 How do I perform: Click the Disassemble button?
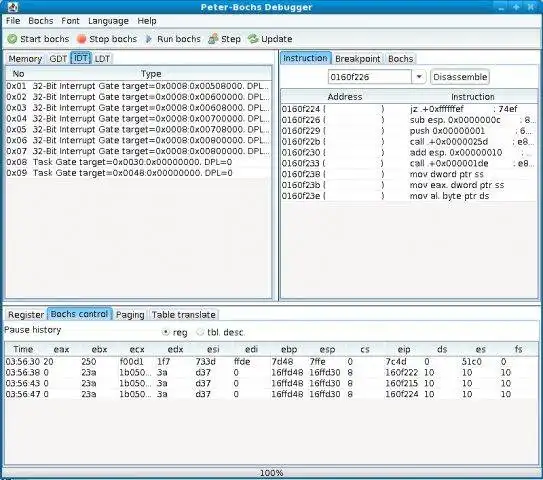point(460,77)
